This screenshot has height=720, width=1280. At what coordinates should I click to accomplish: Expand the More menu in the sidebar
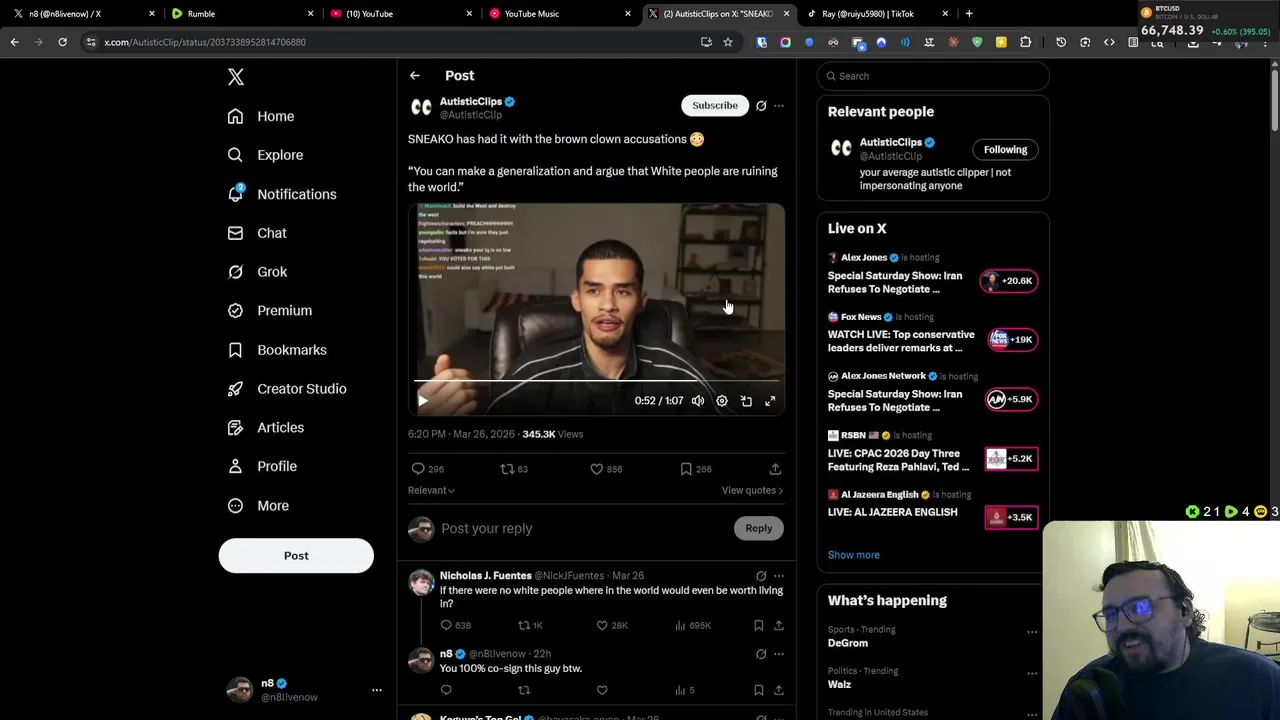coord(257,506)
